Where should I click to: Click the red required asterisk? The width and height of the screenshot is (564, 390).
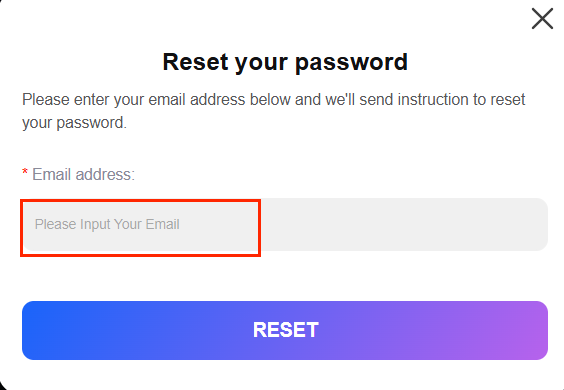[x=25, y=172]
